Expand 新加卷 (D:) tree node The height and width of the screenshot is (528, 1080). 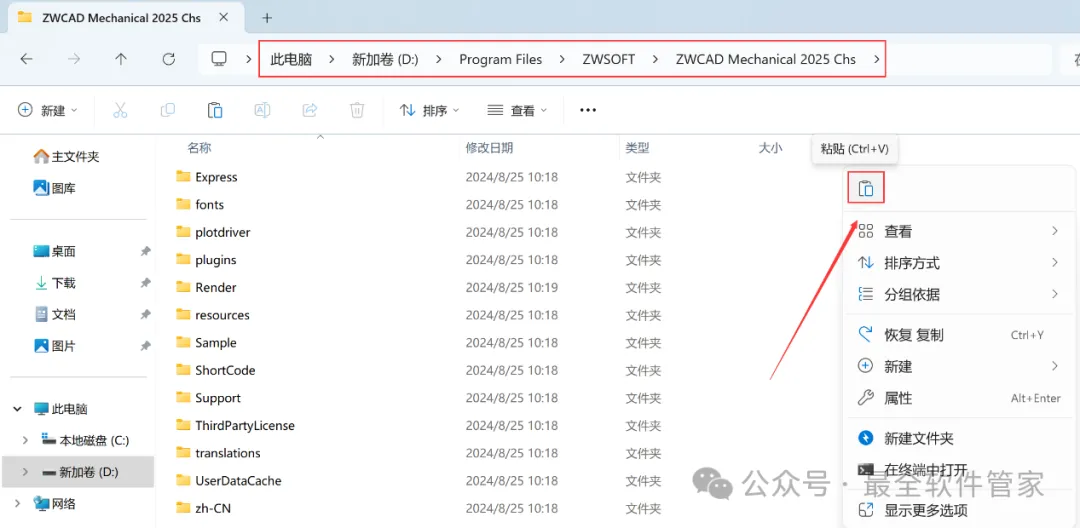25,472
